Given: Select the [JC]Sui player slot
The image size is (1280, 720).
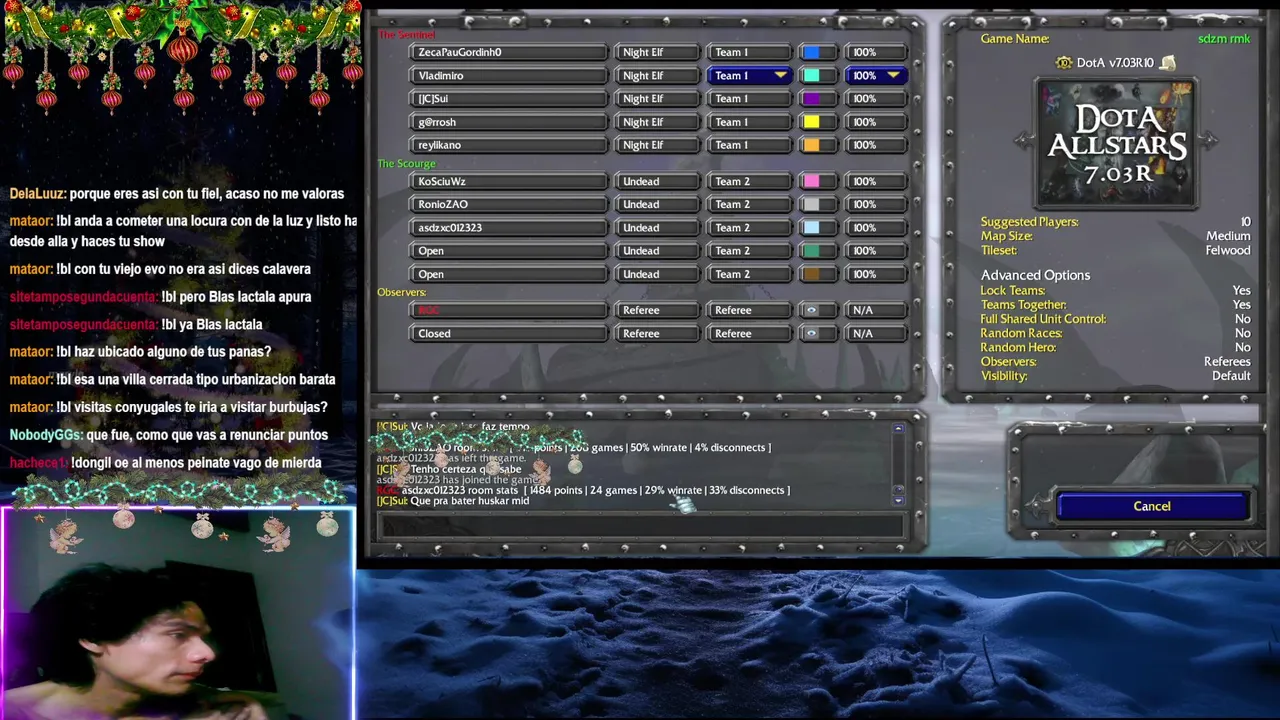Looking at the screenshot, I should pyautogui.click(x=509, y=98).
